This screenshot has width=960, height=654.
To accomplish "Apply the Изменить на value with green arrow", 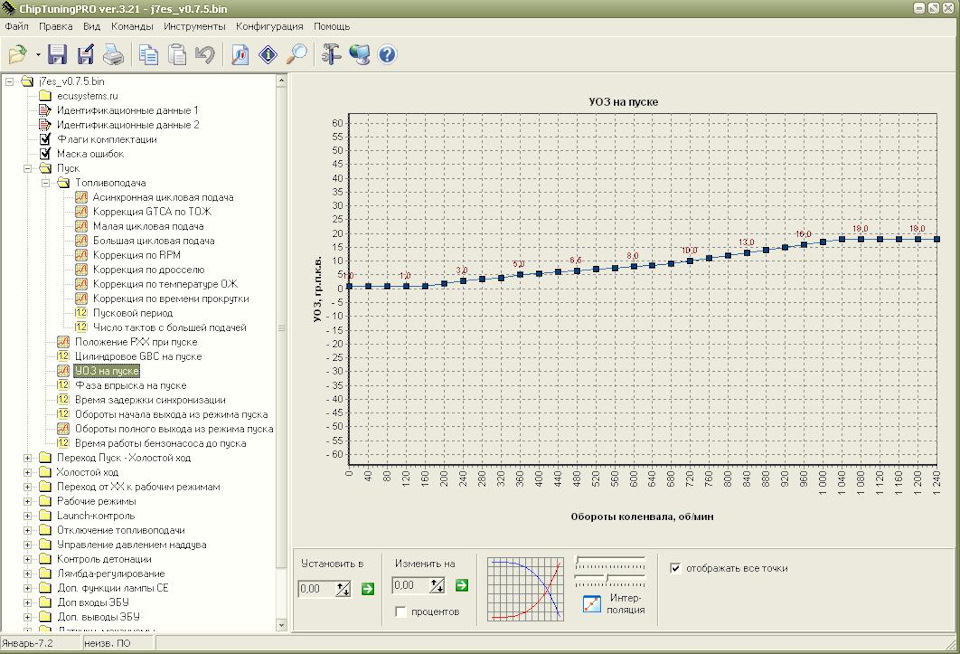I will point(462,585).
